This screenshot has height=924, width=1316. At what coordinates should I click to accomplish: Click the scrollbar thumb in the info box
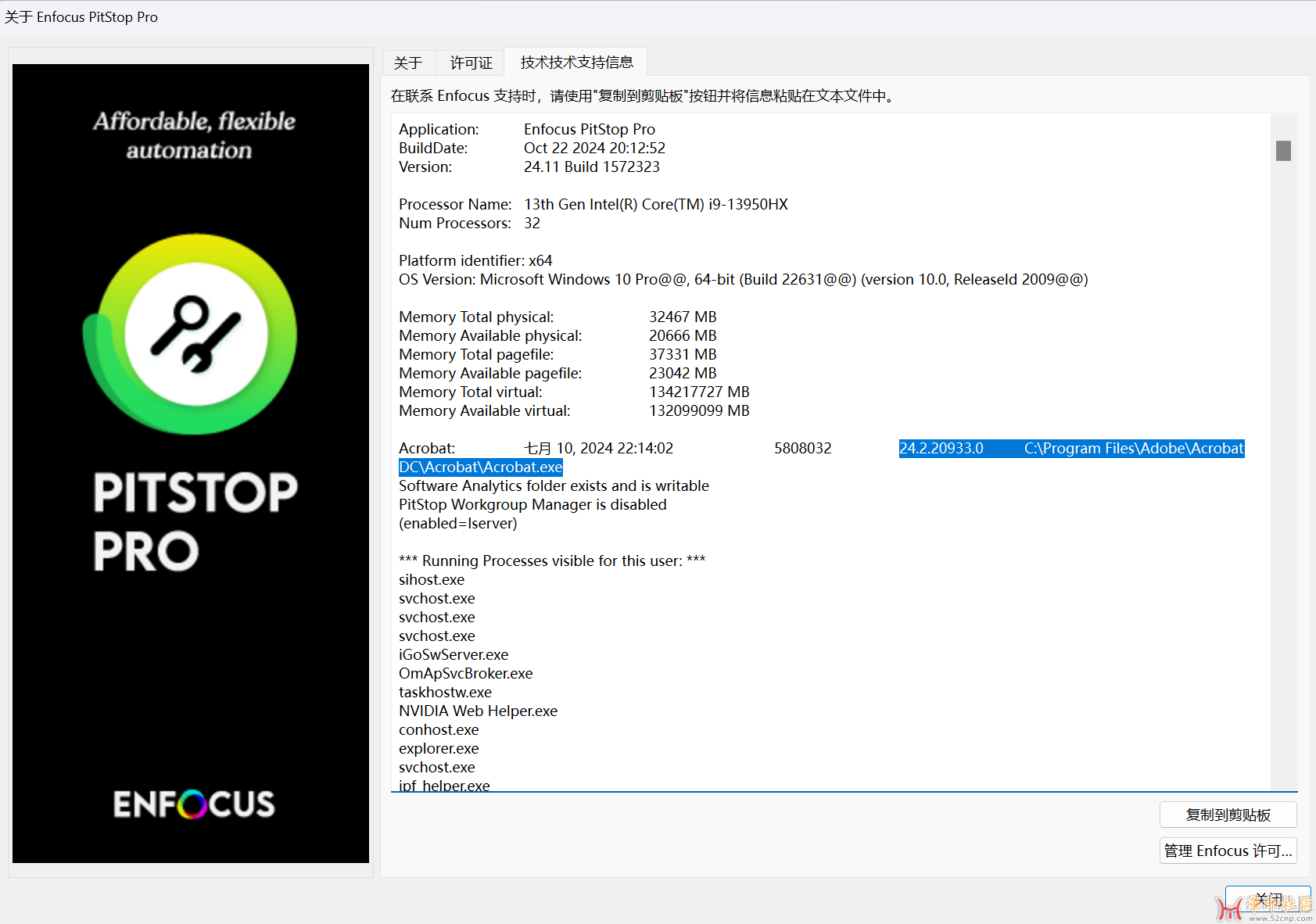[1283, 150]
